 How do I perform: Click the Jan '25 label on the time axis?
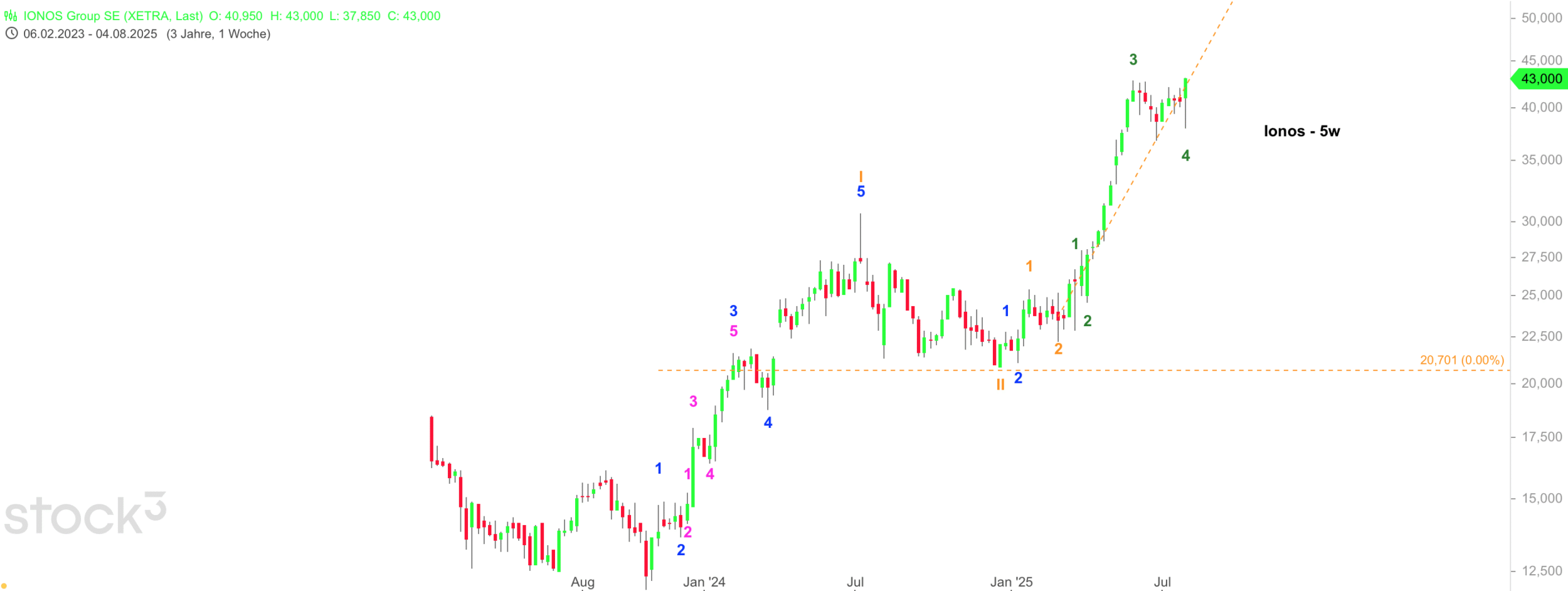(1011, 582)
